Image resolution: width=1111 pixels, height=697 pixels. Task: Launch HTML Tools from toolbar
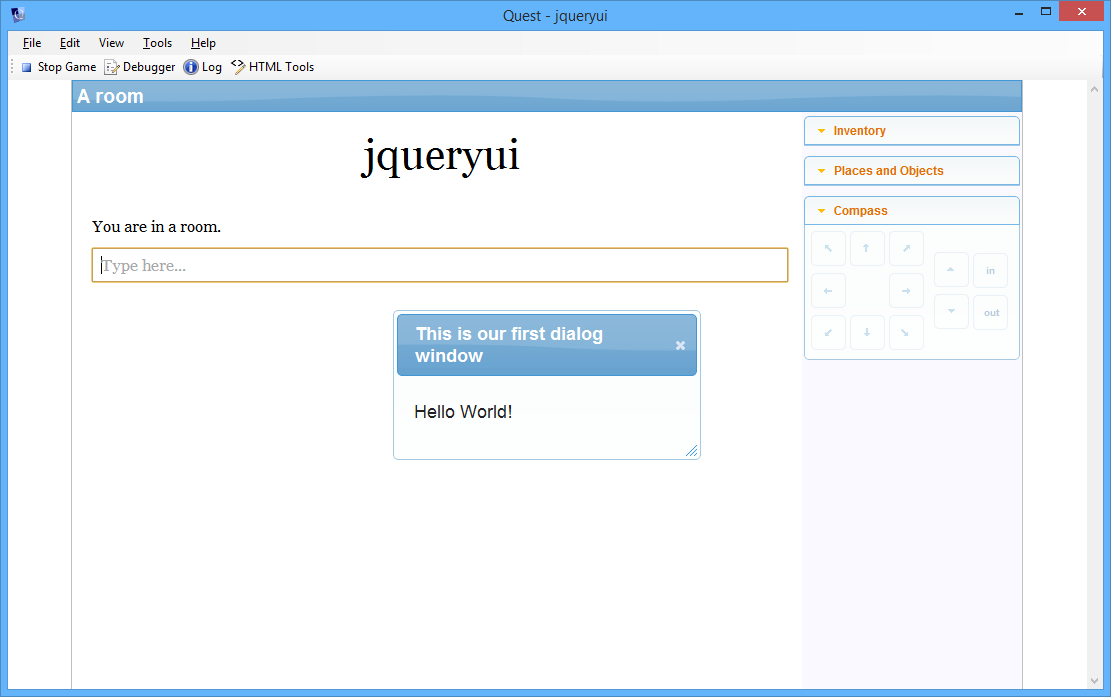(x=273, y=67)
